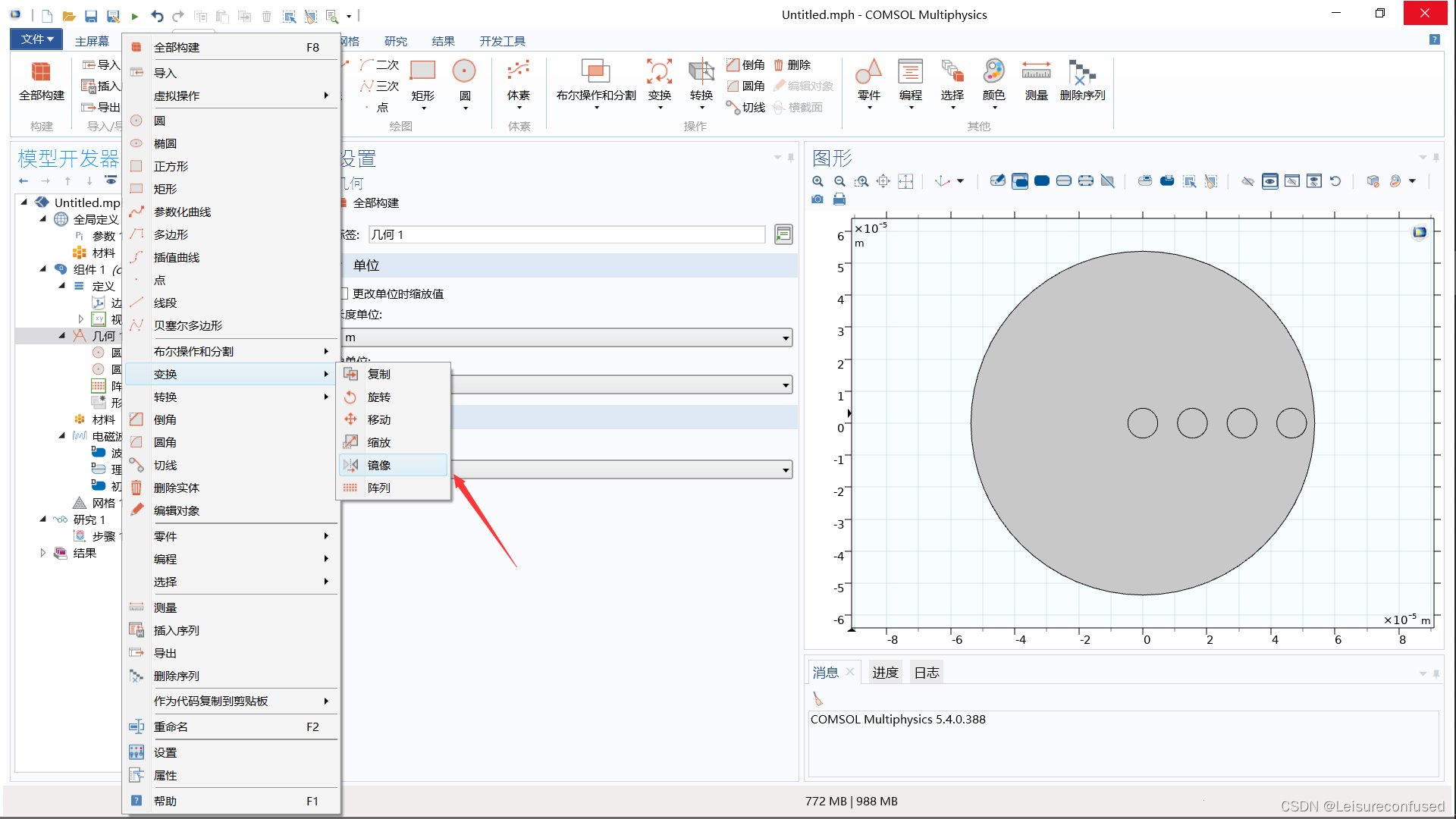The image size is (1456, 819).
Task: Click the print icon in graphics toolbar
Action: click(839, 199)
